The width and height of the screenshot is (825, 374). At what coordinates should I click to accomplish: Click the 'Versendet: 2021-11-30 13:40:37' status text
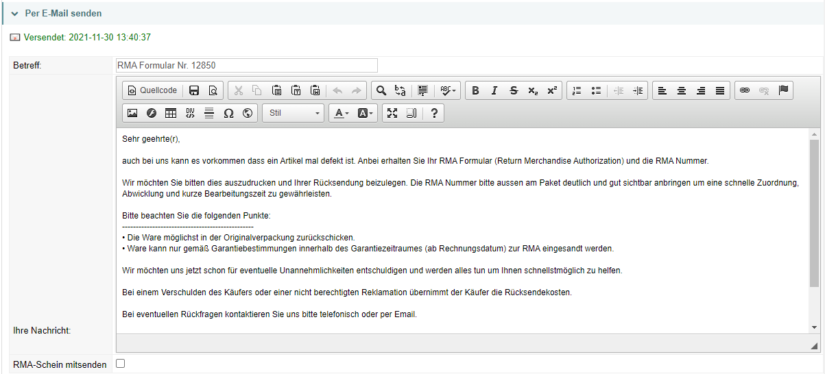click(87, 37)
